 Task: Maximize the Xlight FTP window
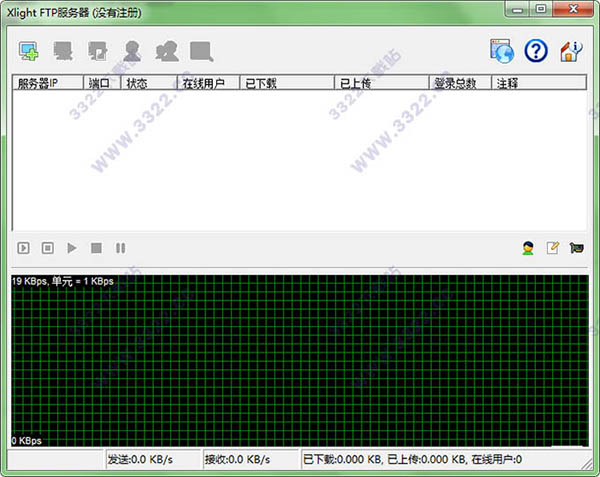(541, 9)
